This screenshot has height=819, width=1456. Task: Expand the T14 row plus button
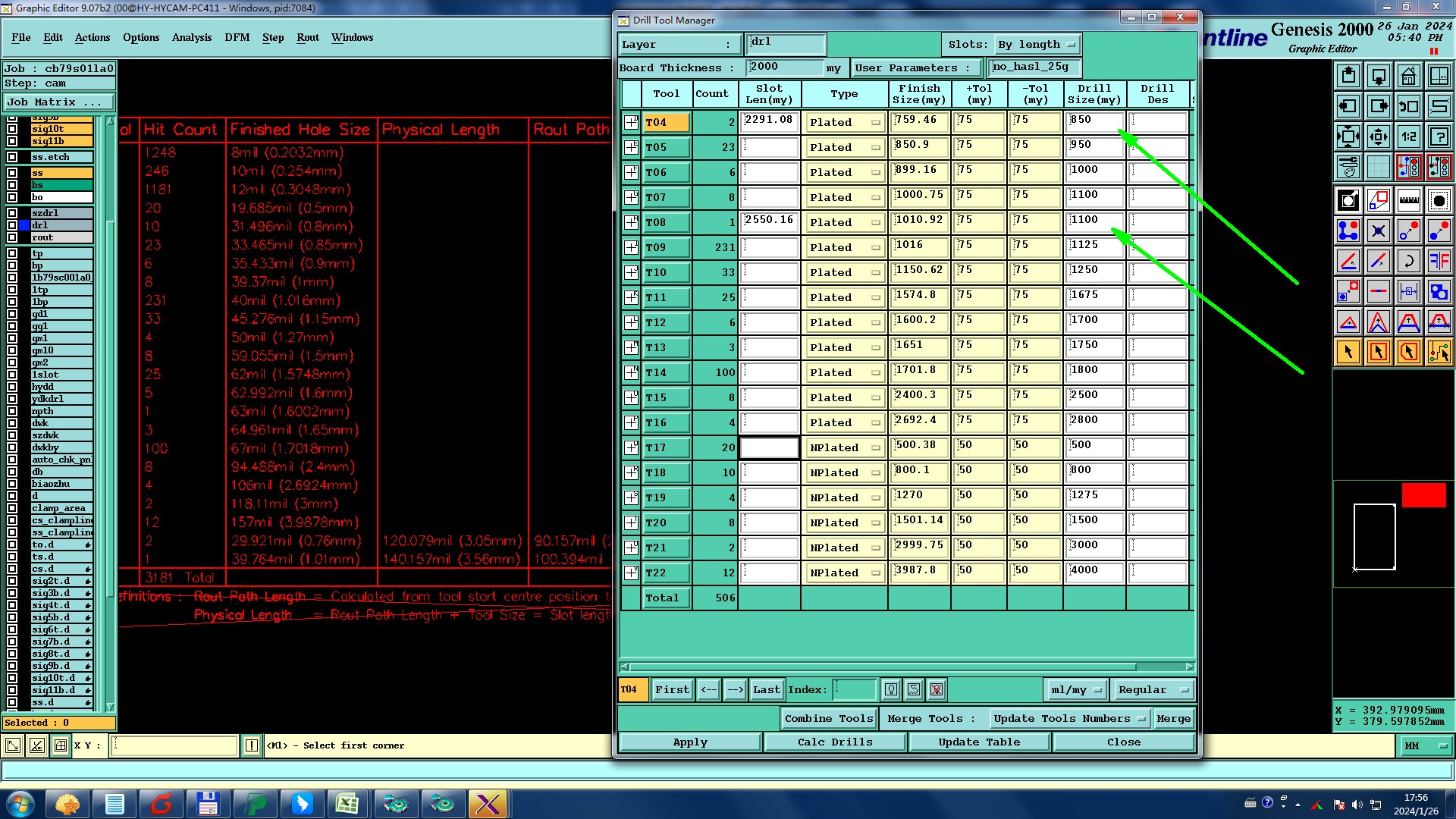(x=631, y=372)
